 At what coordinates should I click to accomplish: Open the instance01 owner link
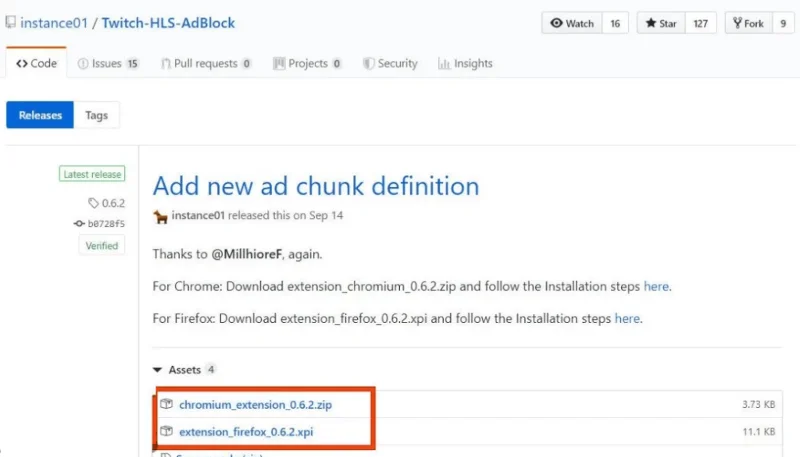point(54,23)
